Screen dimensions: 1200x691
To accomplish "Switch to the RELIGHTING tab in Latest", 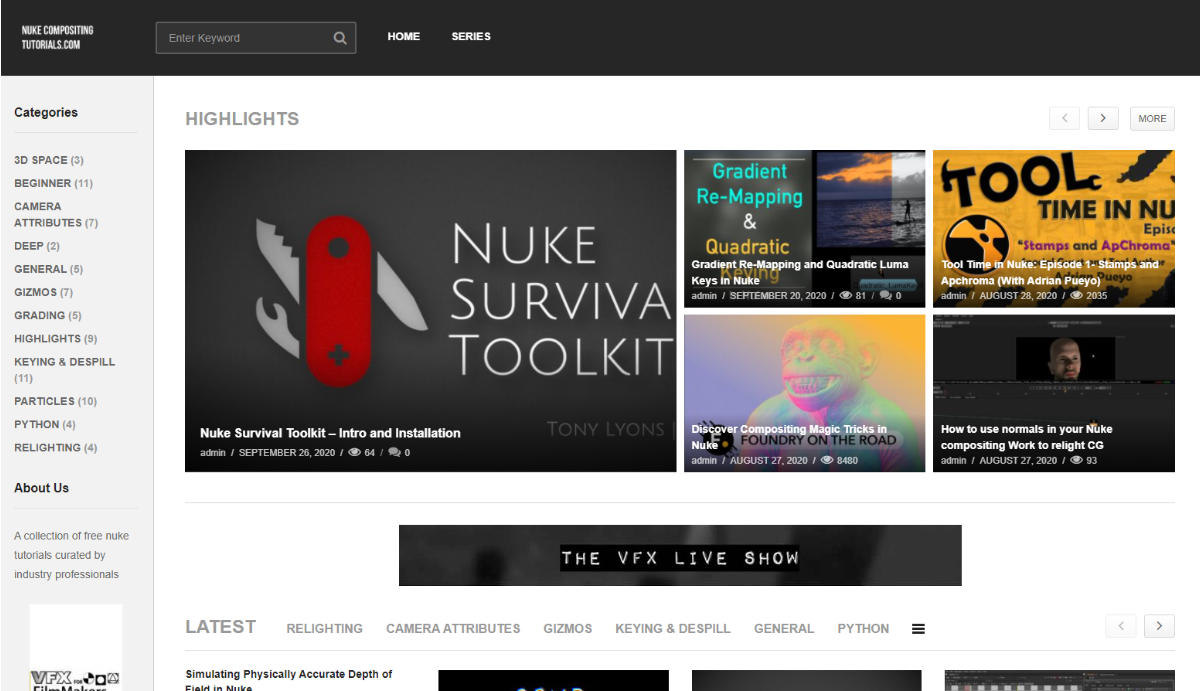I will point(324,629).
